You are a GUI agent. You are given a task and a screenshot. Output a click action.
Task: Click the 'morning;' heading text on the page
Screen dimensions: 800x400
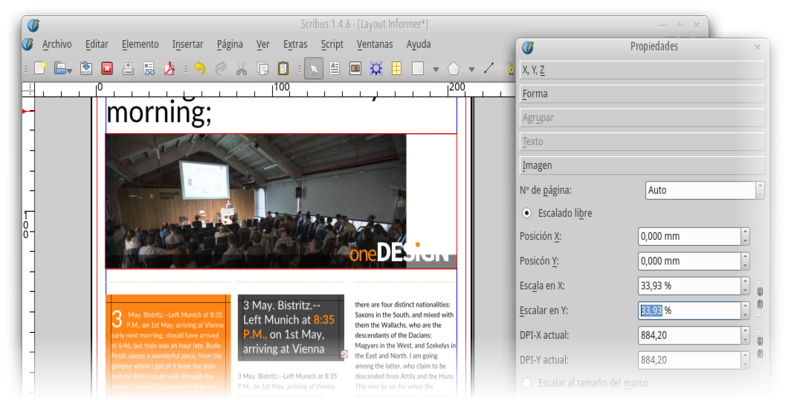click(x=159, y=114)
